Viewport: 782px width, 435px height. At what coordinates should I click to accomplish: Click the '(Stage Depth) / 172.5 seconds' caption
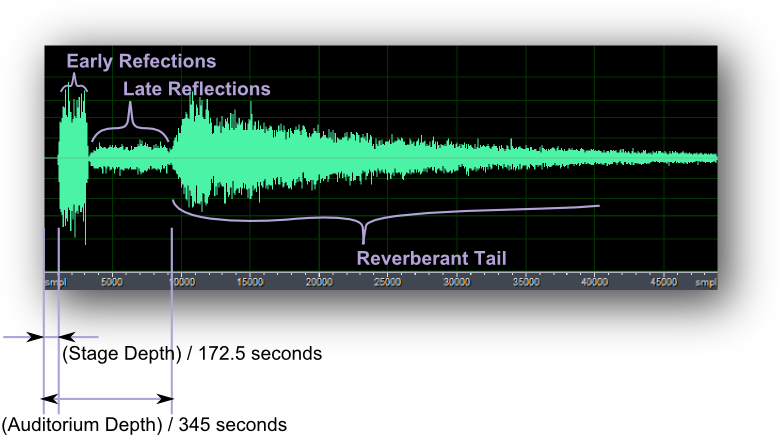[192, 353]
